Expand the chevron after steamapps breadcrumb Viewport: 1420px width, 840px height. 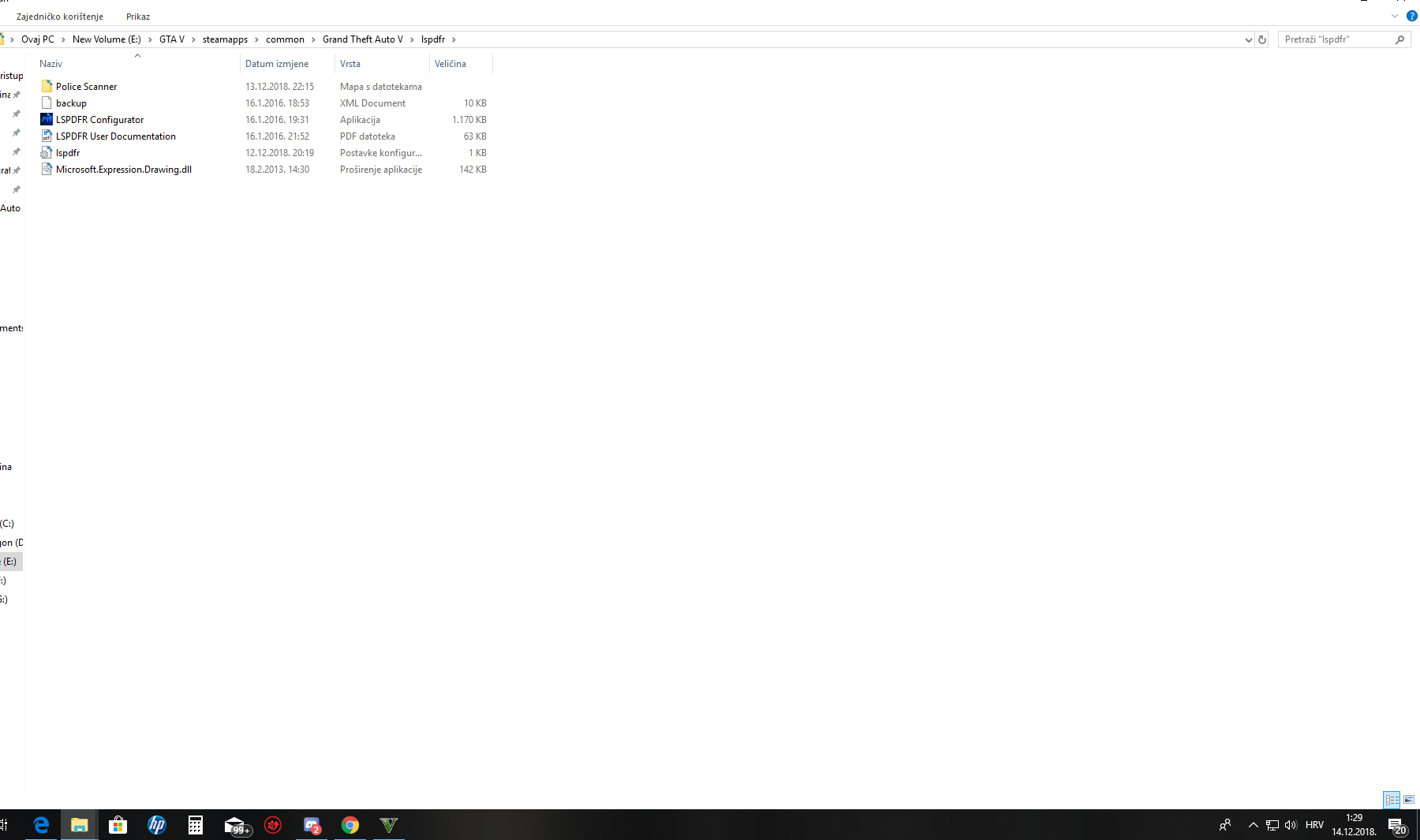click(x=256, y=39)
